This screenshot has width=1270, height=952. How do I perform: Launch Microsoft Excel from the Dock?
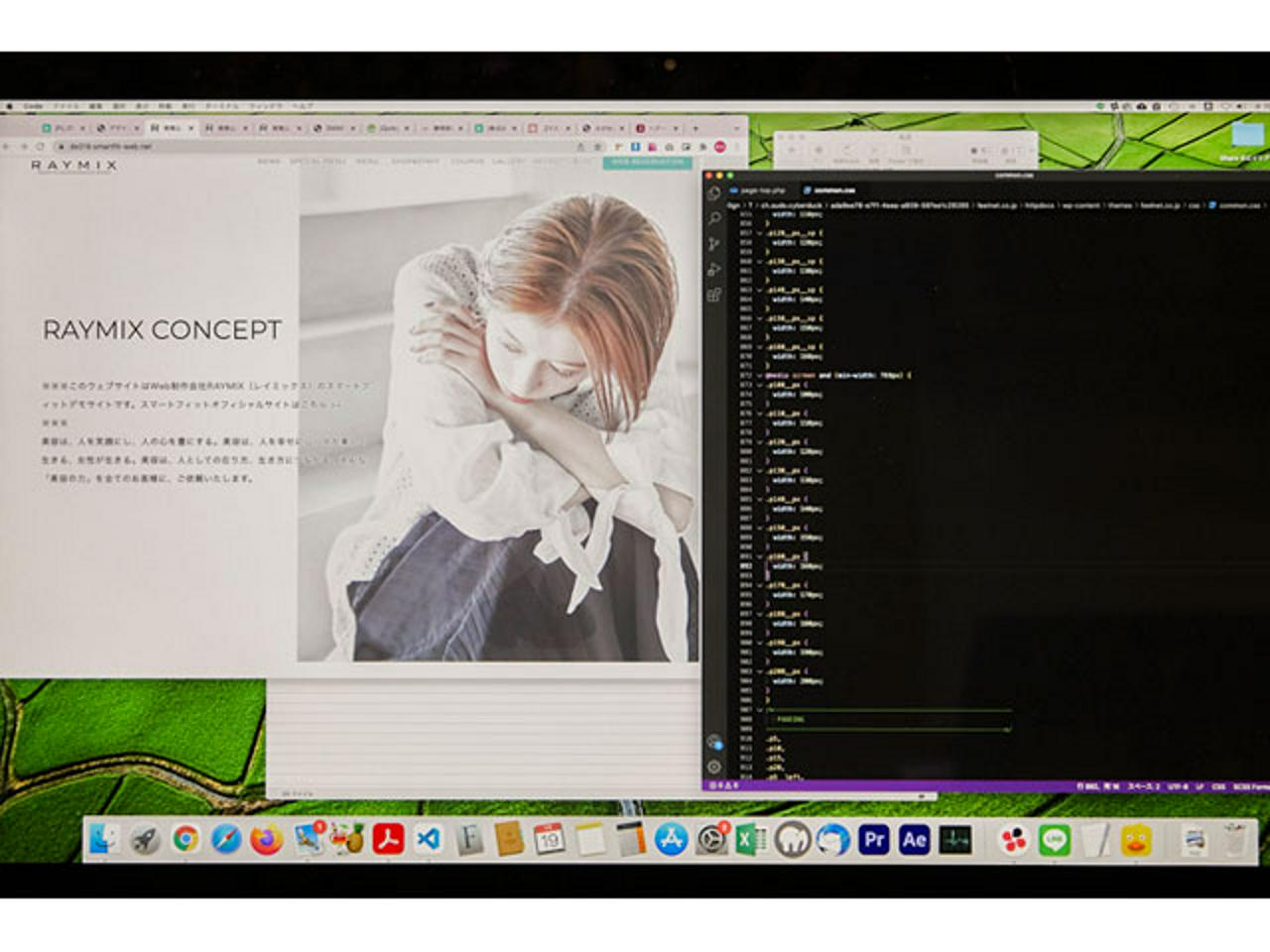[x=750, y=840]
